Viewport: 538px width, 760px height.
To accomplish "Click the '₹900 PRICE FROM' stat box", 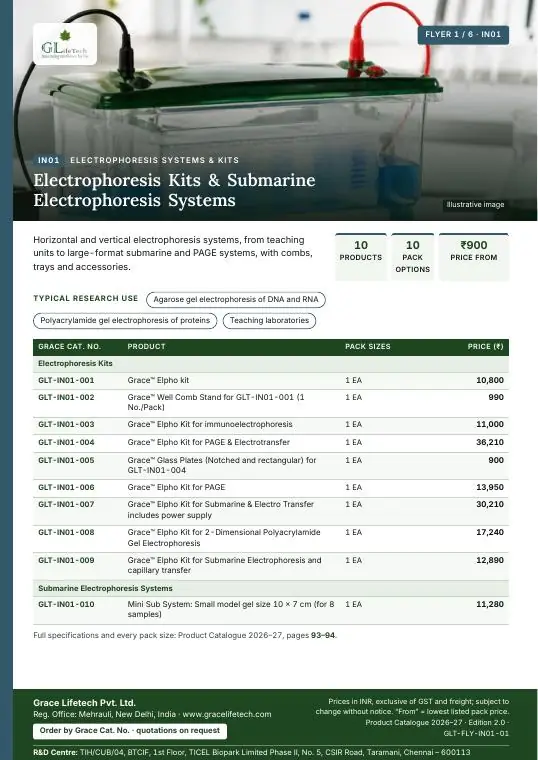I will (474, 257).
